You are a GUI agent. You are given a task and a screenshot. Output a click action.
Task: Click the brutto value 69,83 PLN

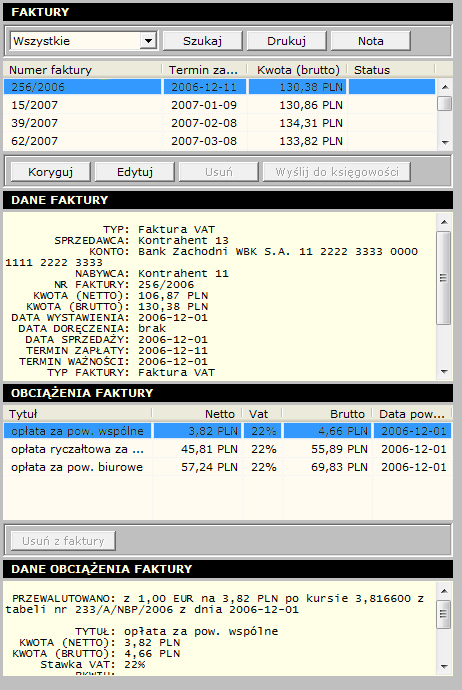[339, 467]
